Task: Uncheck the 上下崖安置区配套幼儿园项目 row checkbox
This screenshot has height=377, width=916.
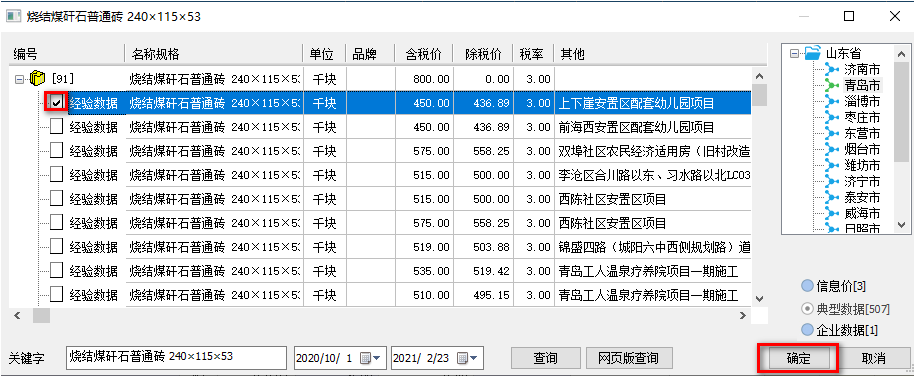Action: point(57,103)
